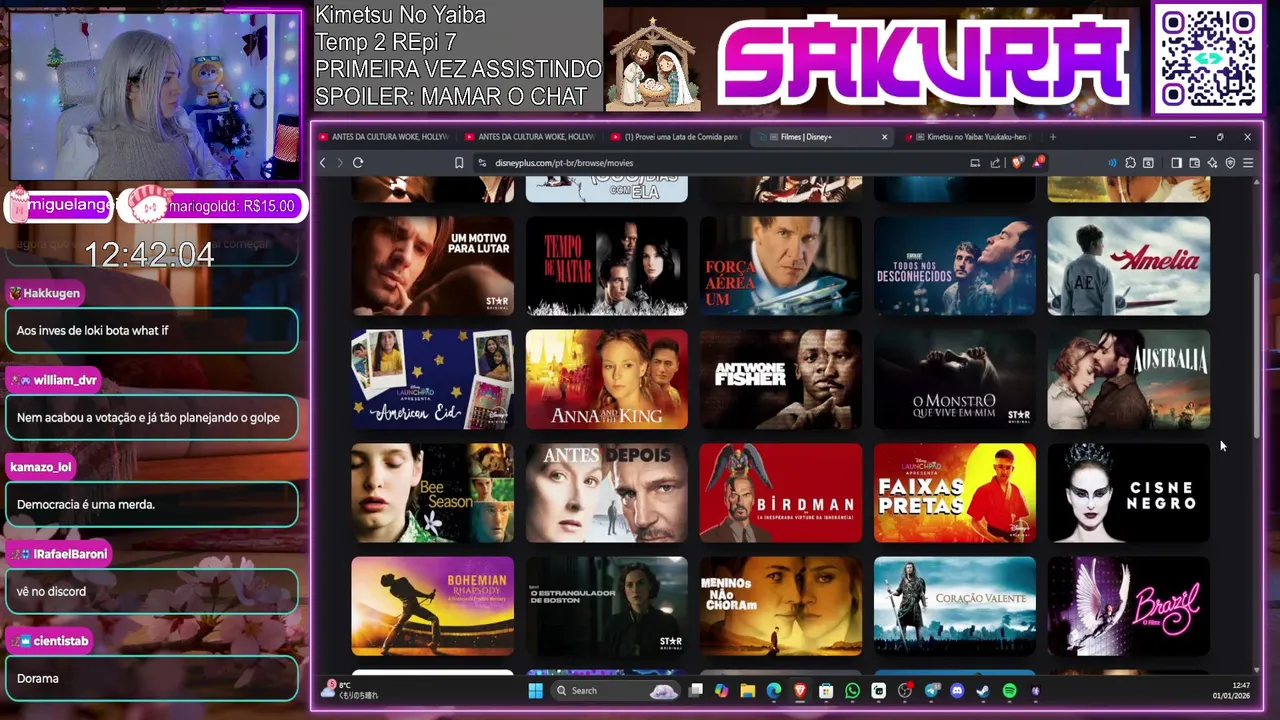
Task: Open the Todos Nós Desconhecidos movie
Action: click(x=955, y=266)
